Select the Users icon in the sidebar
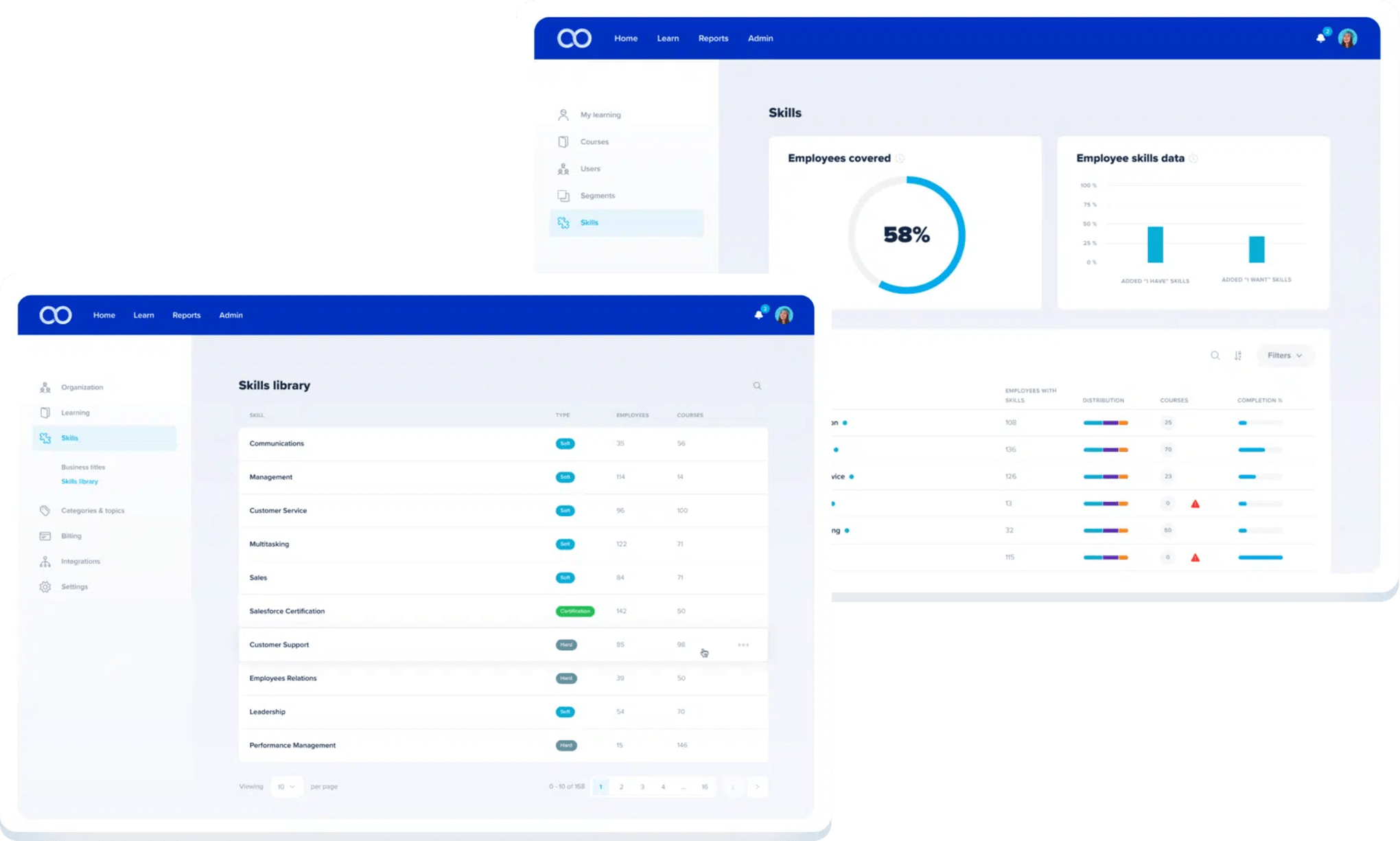The width and height of the screenshot is (1400, 841). pos(563,168)
